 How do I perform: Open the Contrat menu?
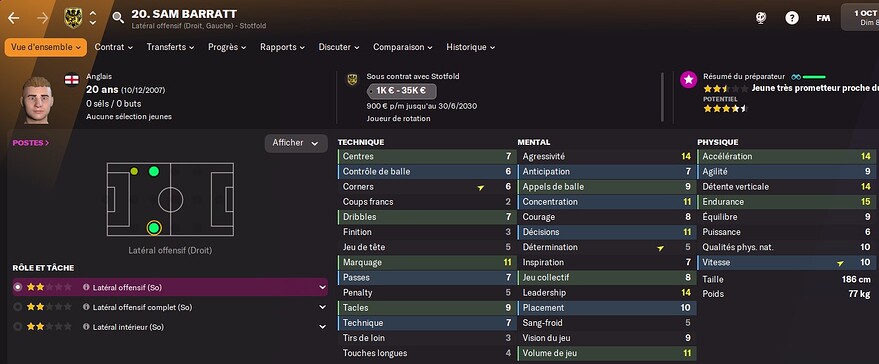coord(114,47)
